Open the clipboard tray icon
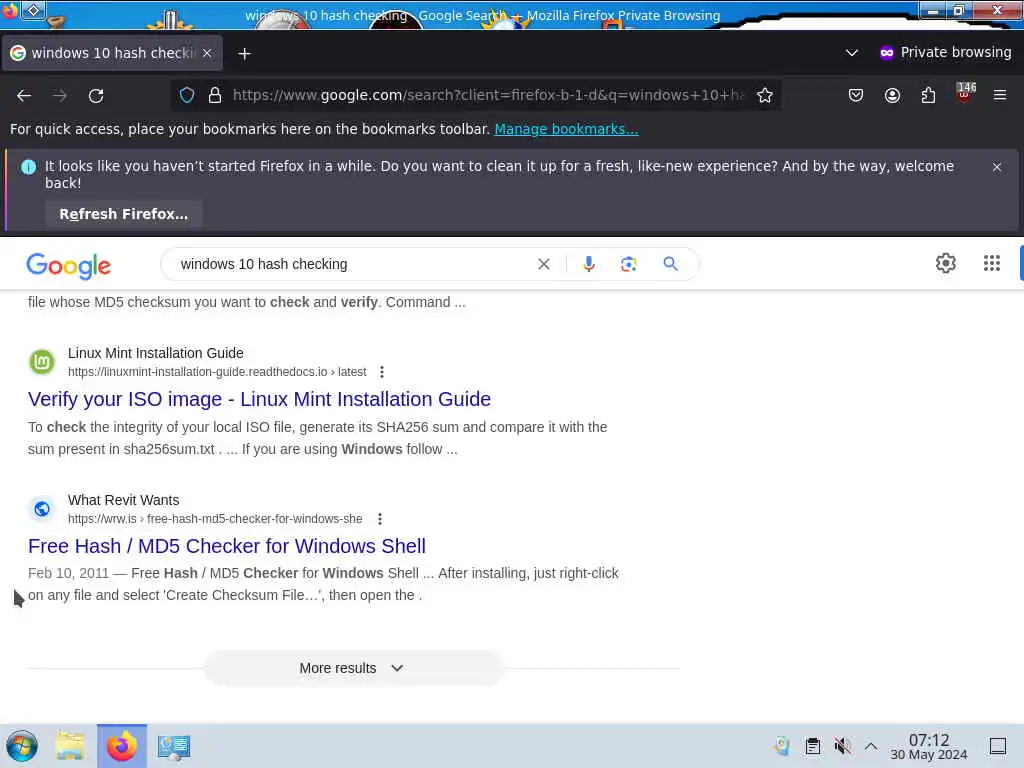The width and height of the screenshot is (1024, 768). (812, 746)
